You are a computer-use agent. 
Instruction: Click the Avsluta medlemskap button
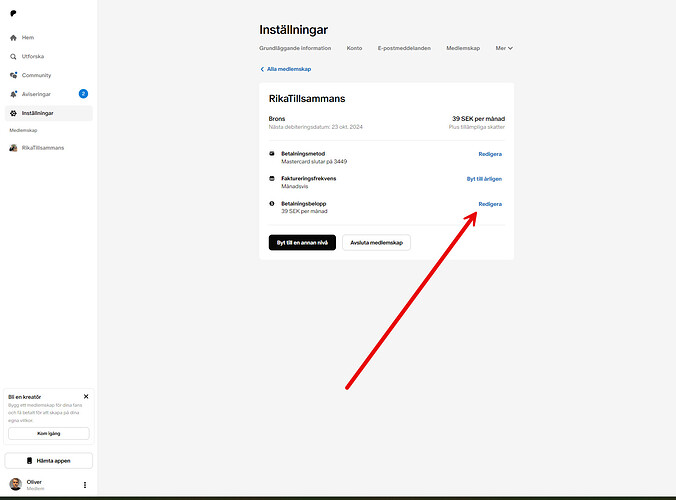click(376, 242)
